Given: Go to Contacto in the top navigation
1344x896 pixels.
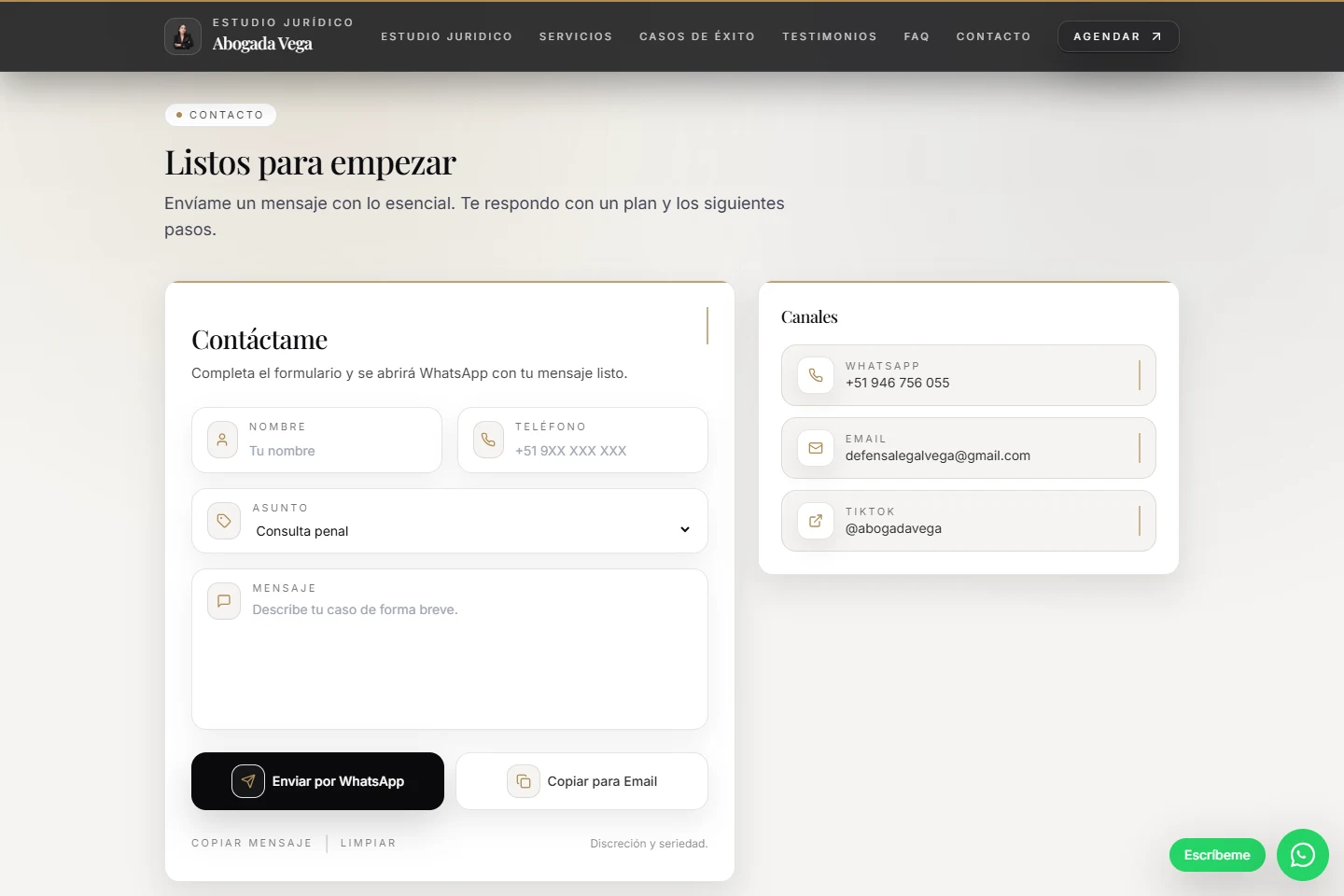Looking at the screenshot, I should pos(994,36).
